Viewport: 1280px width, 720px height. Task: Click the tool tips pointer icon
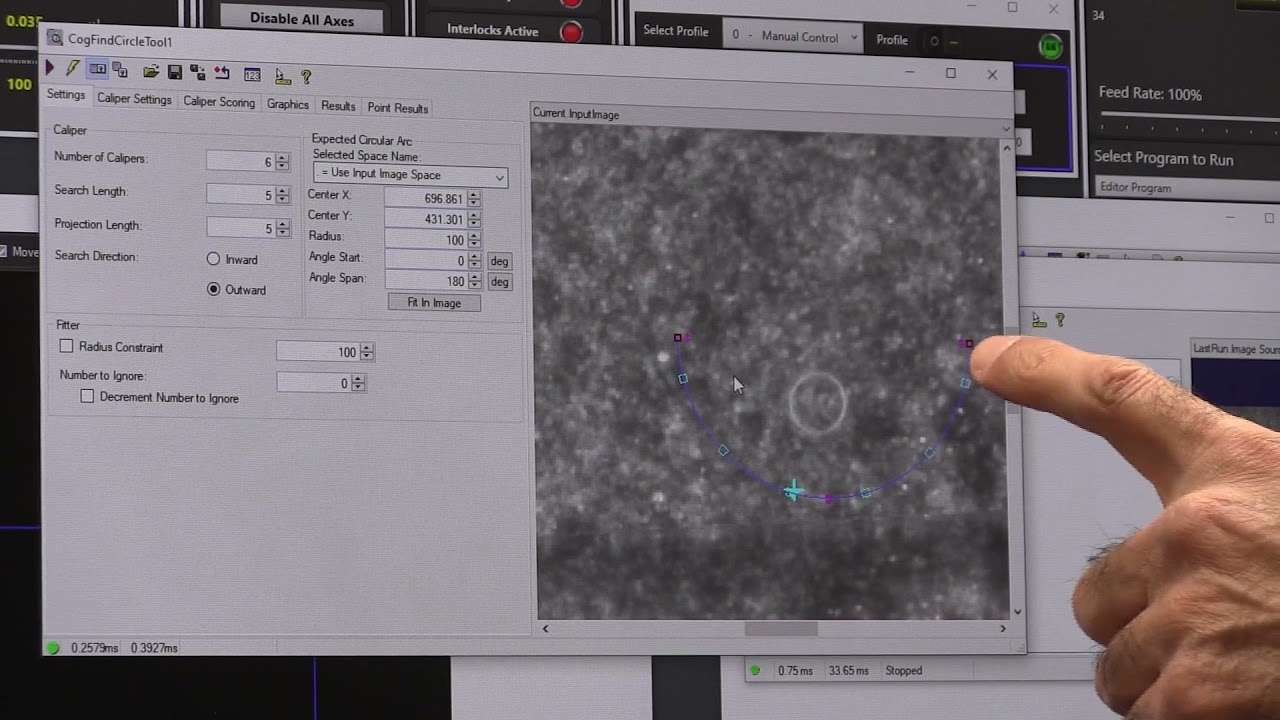click(283, 76)
